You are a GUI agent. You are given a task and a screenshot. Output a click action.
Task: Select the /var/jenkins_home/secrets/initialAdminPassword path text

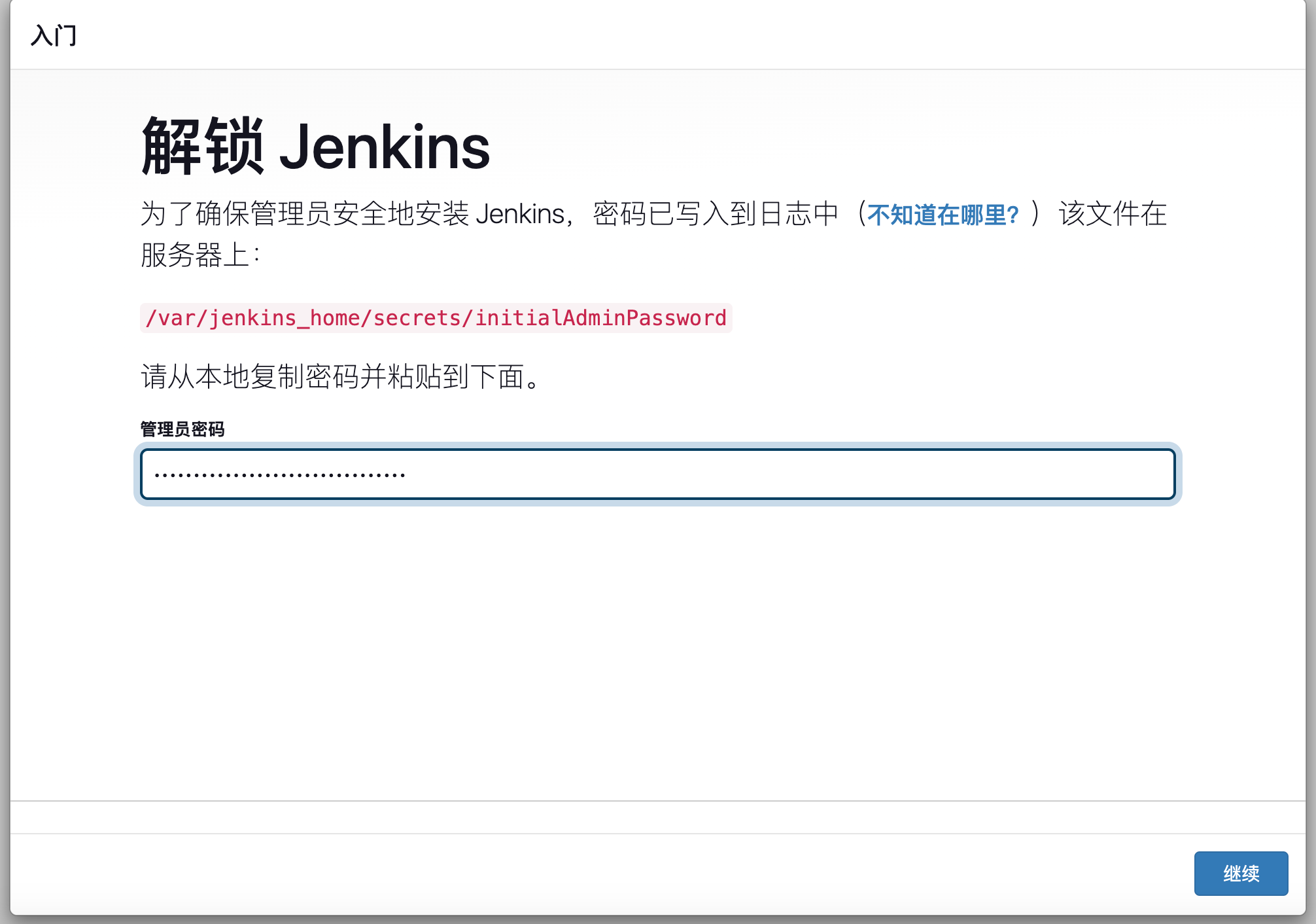click(436, 319)
